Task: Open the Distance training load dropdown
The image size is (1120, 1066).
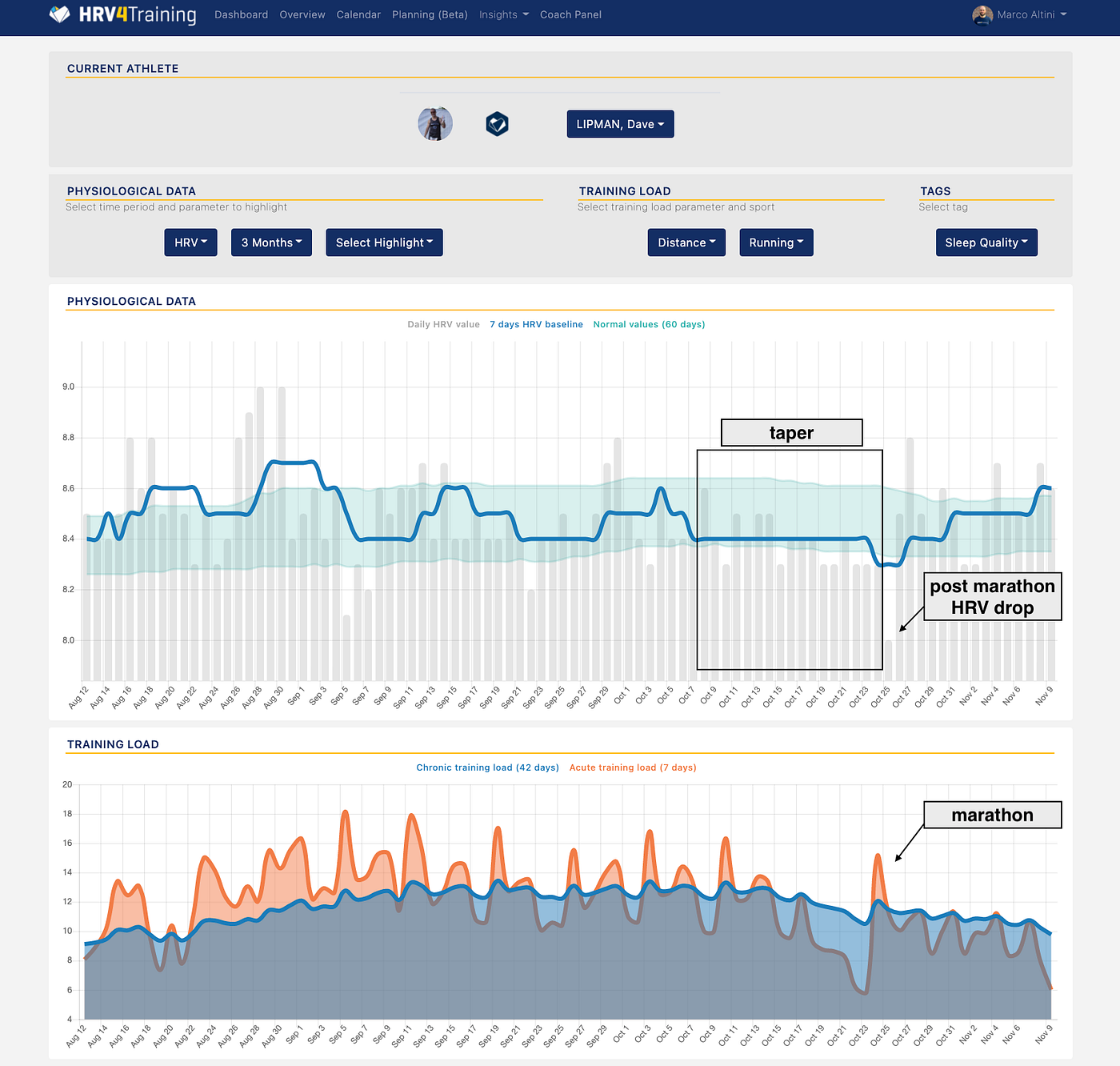Action: coord(686,242)
